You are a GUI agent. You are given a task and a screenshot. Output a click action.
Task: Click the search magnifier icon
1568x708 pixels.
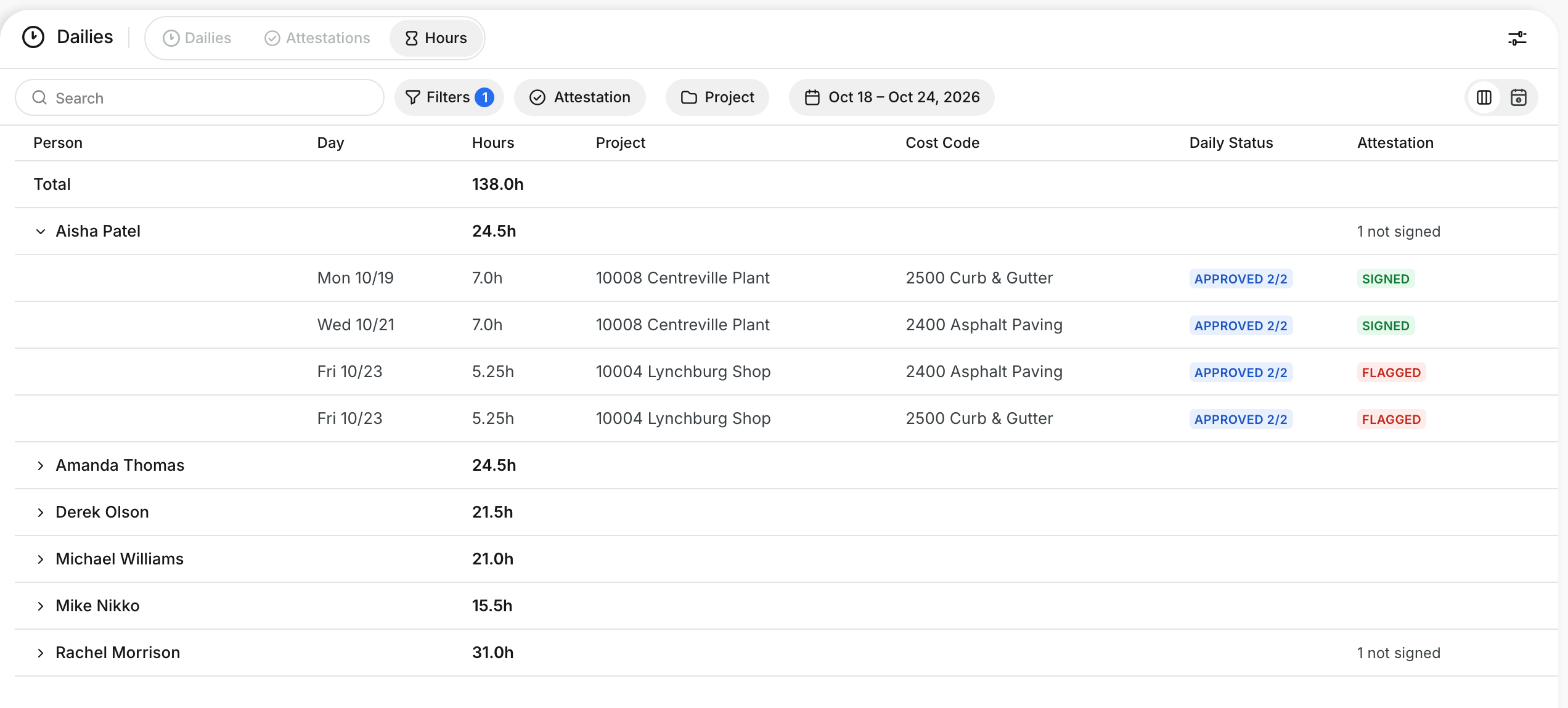pos(39,97)
